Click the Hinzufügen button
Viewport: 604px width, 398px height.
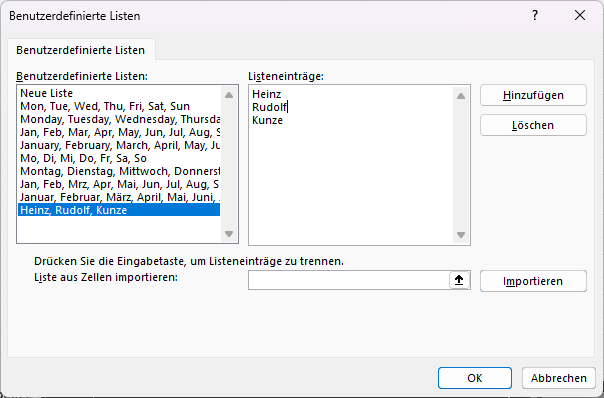(533, 95)
